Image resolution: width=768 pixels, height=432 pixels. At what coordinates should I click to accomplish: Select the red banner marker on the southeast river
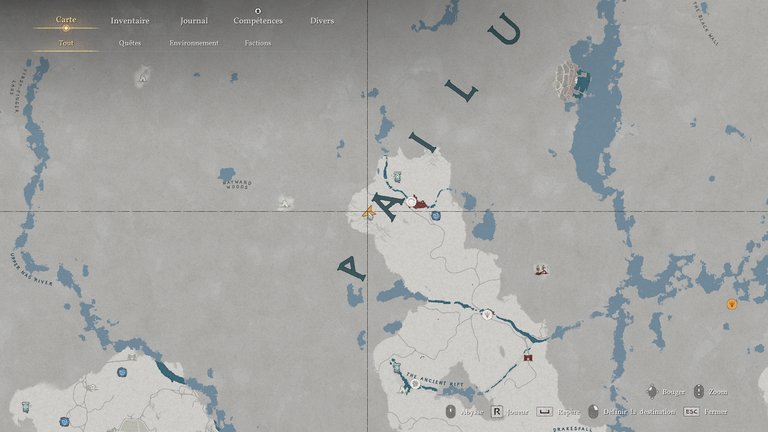pyautogui.click(x=527, y=355)
